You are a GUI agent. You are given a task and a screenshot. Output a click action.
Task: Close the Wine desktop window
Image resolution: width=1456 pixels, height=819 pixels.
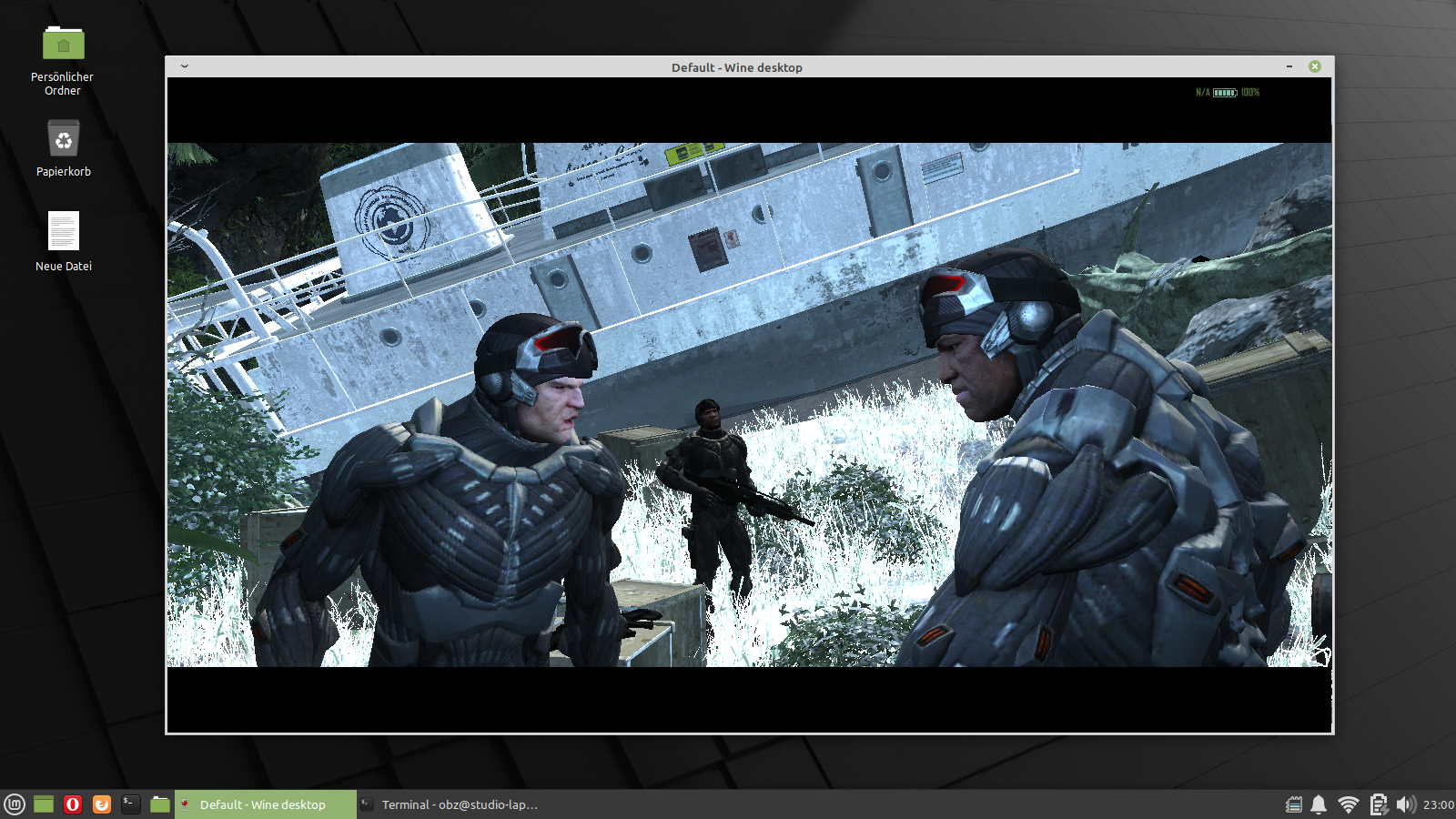point(1315,66)
